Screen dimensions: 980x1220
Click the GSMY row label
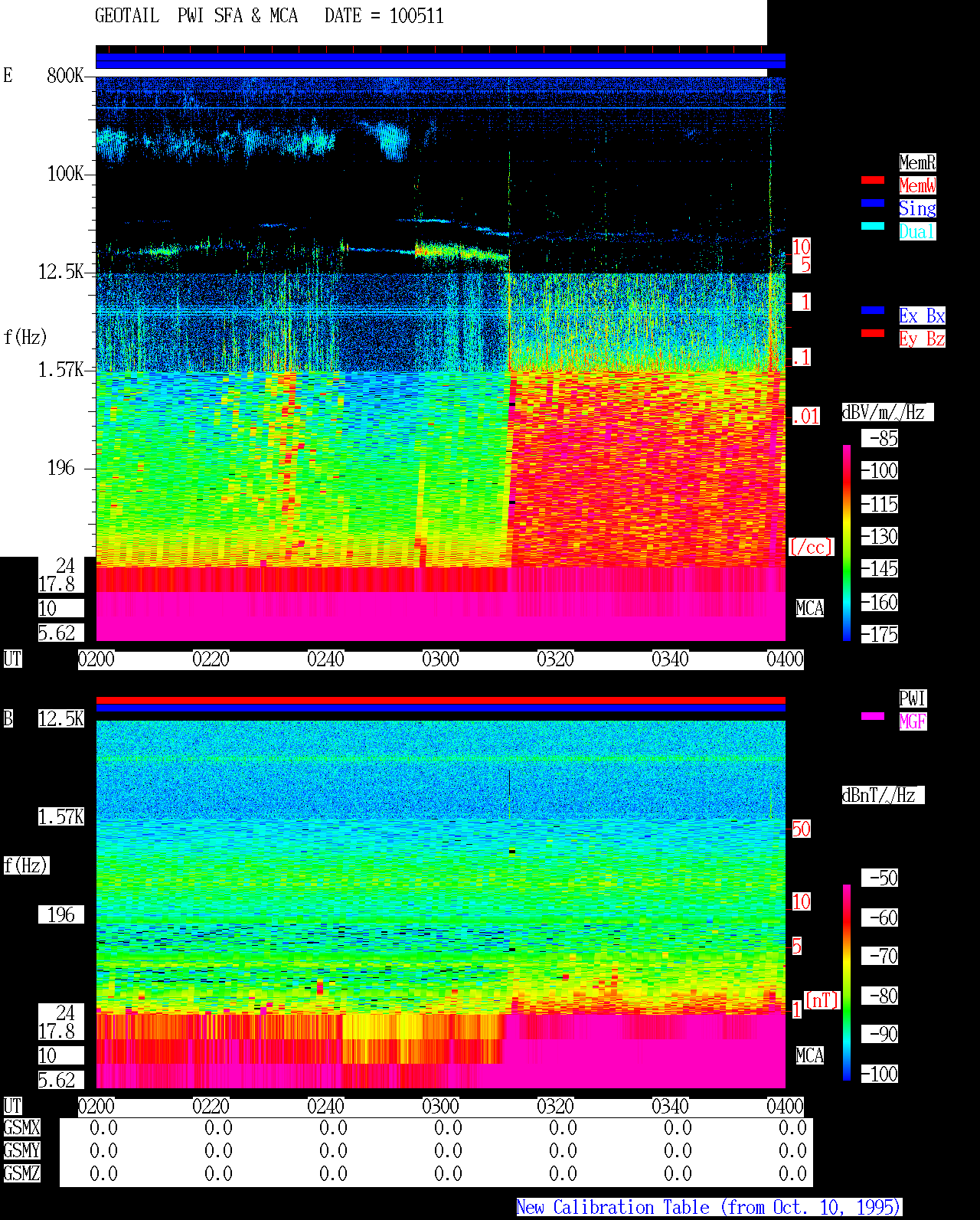tap(22, 1150)
